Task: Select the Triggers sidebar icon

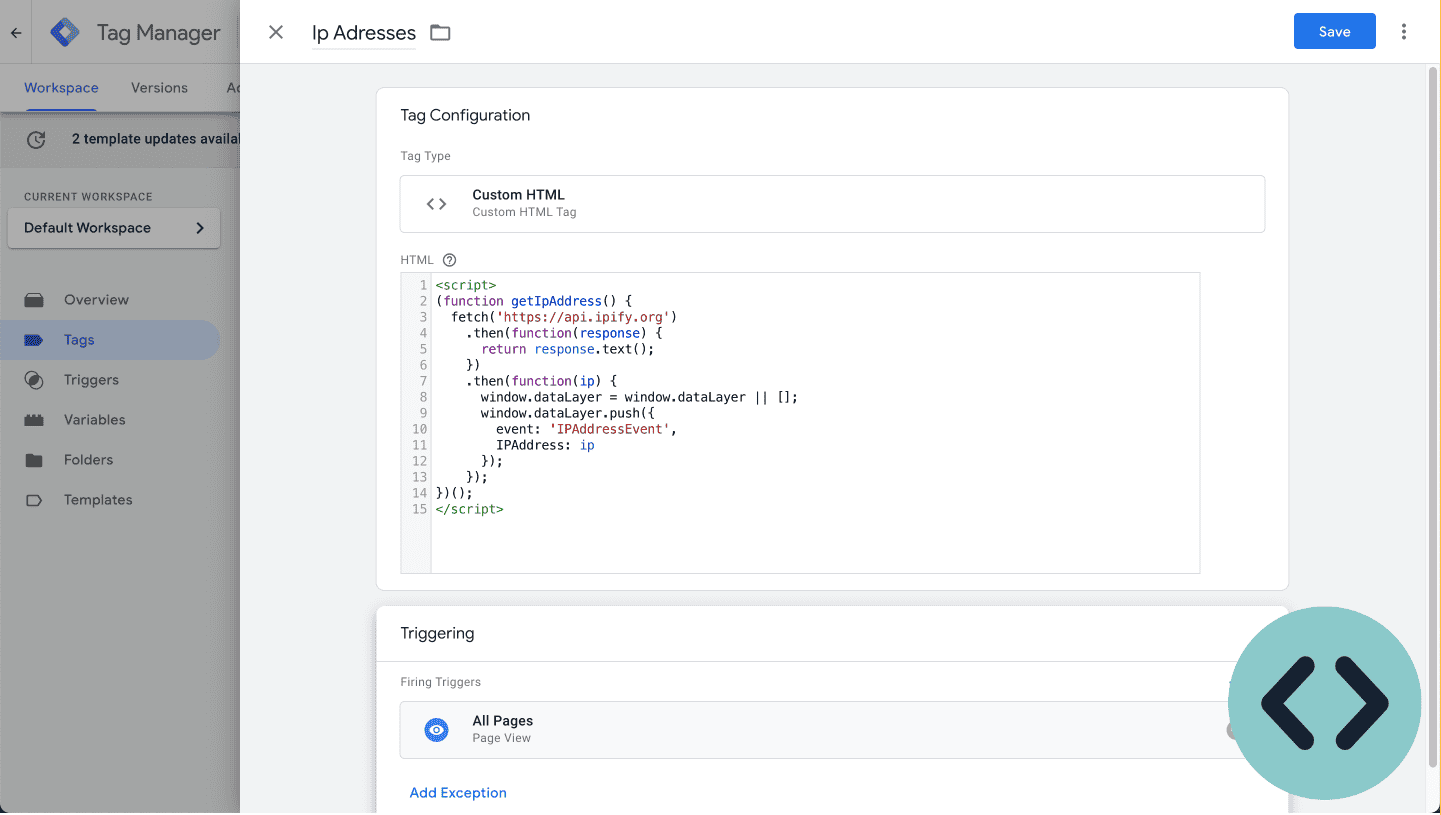Action: tap(35, 380)
